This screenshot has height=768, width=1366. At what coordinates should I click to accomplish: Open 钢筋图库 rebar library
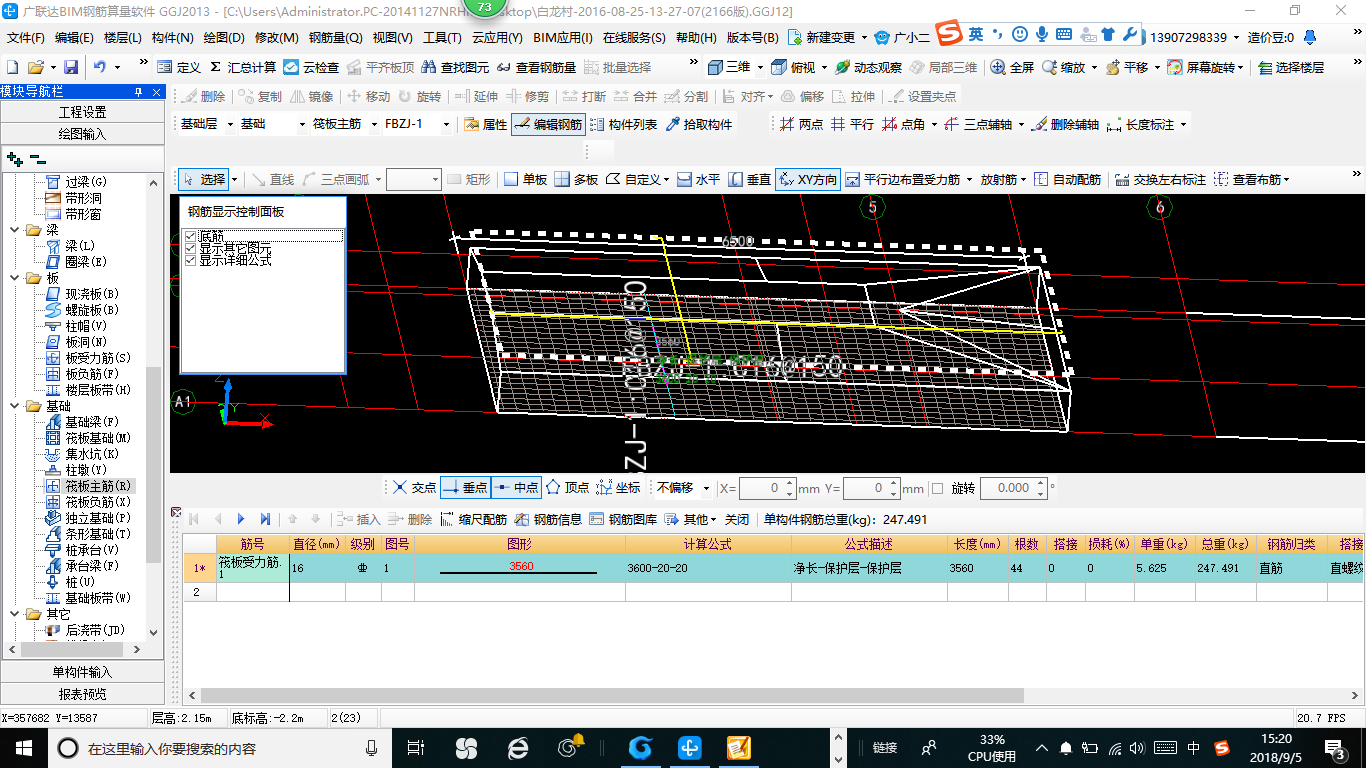click(x=624, y=519)
